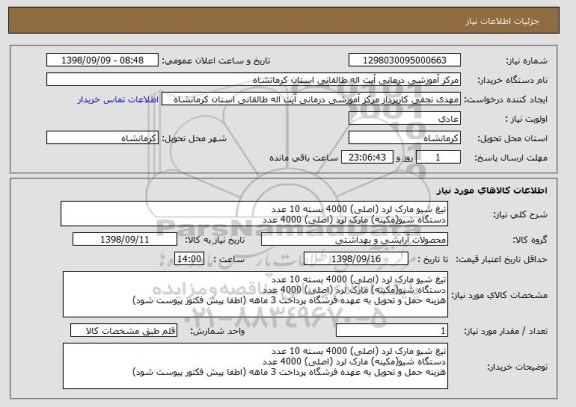Click the label 'اولویت نیاز :'
Screen dimensions: 576x407
tap(526, 119)
